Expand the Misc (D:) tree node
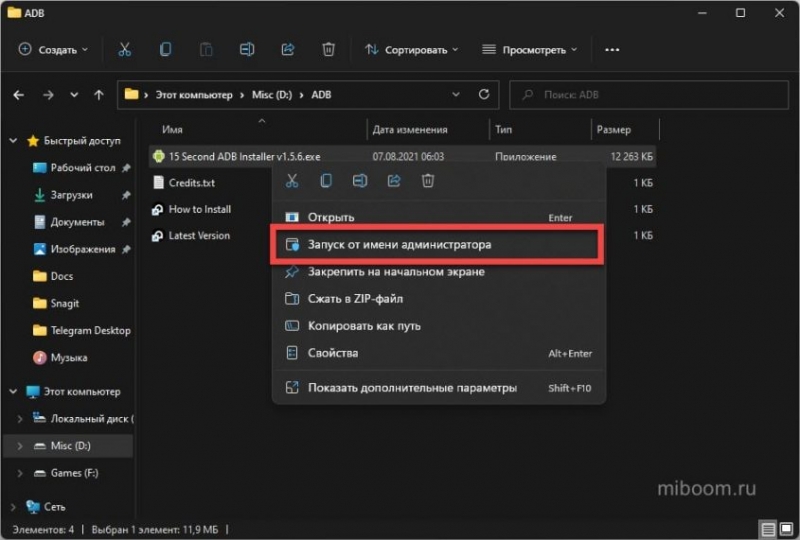This screenshot has height=540, width=800. (x=19, y=446)
